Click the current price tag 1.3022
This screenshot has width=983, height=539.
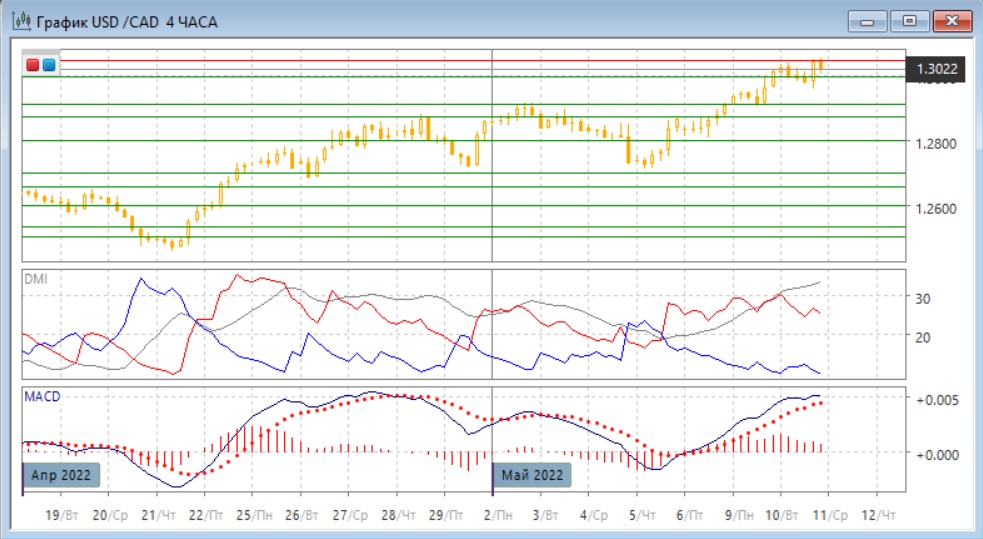click(936, 69)
